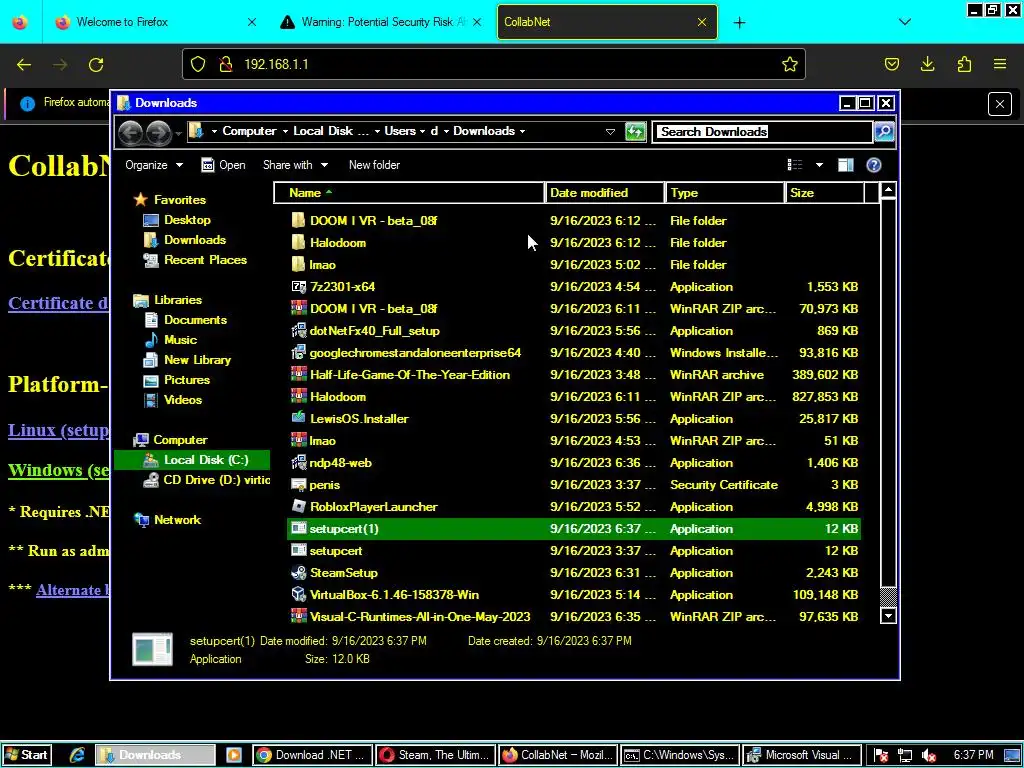
Task: Click magnifier search button in Downloads
Action: (884, 131)
